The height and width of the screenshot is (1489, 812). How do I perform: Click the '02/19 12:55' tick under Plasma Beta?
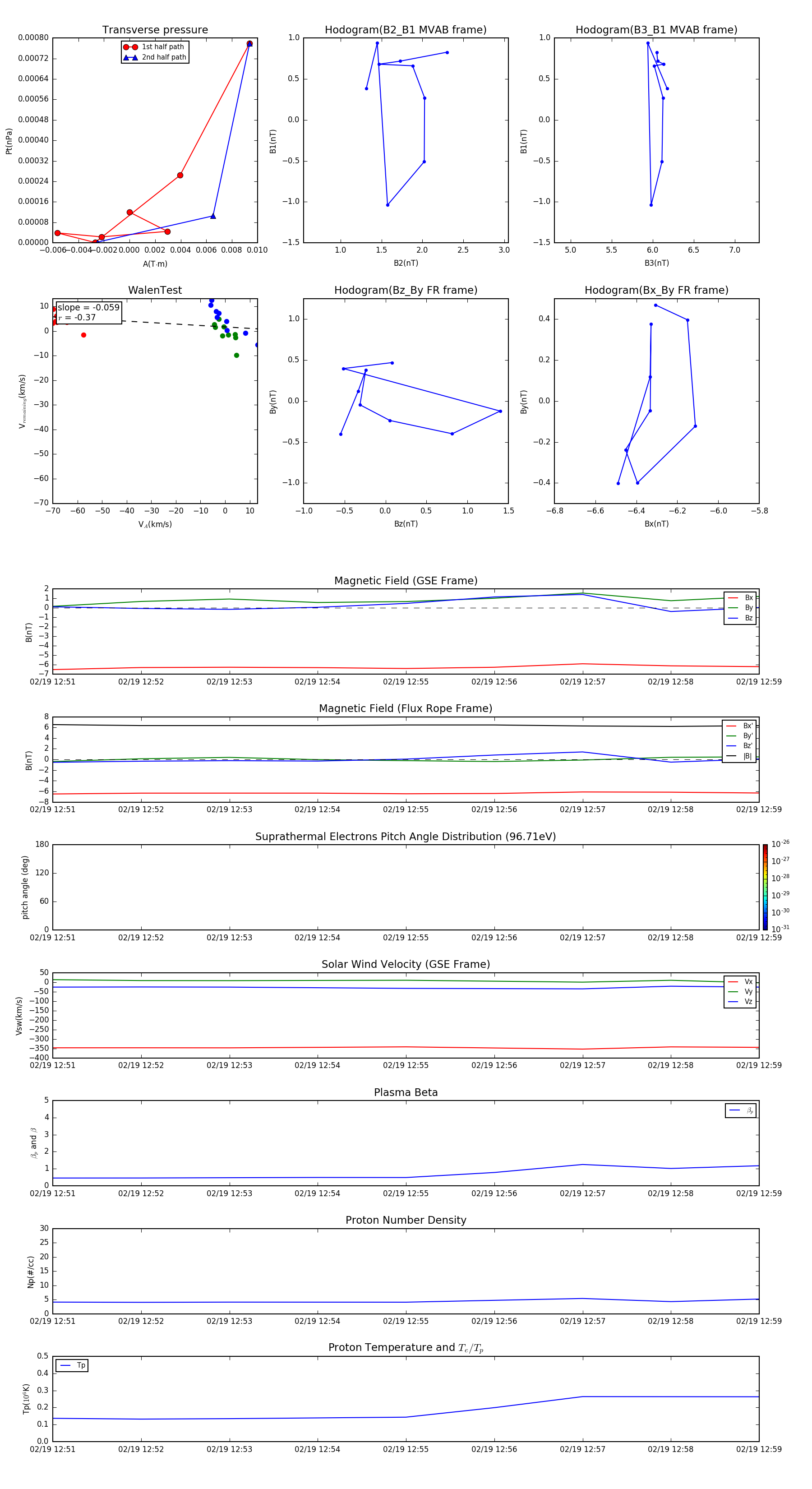pos(406,1193)
